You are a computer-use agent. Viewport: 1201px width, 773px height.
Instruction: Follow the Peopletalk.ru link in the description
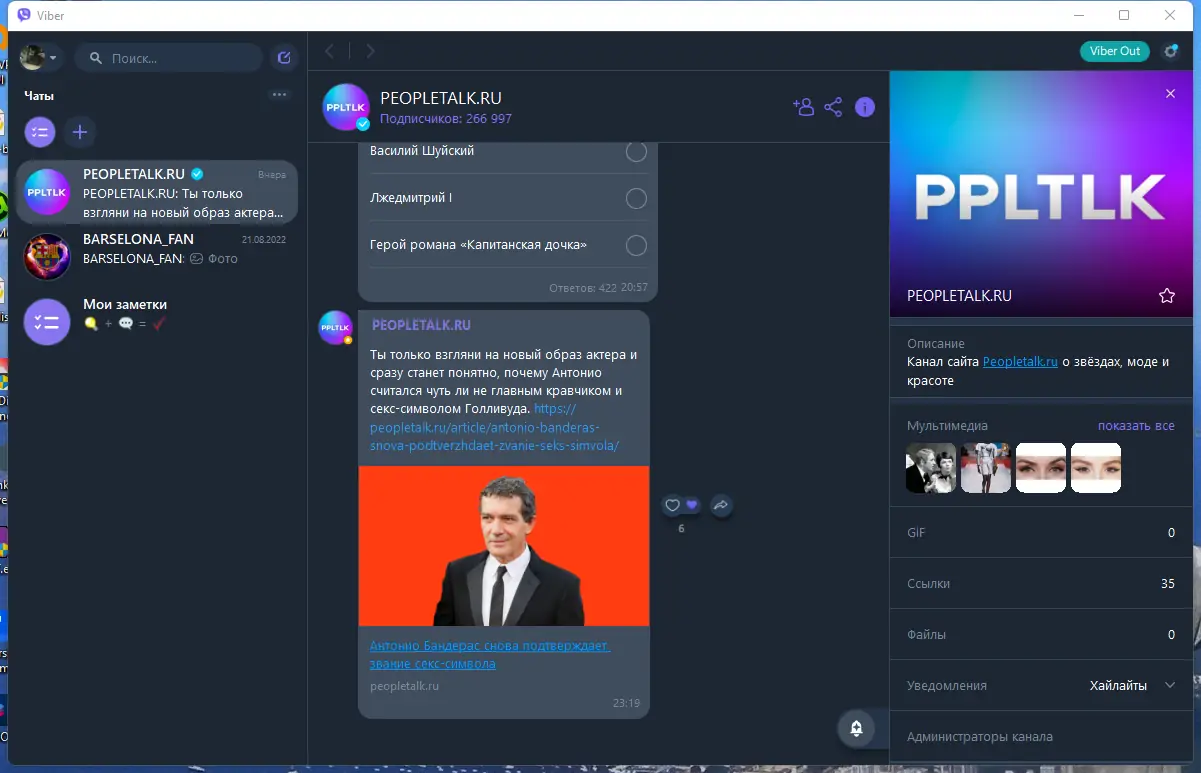[x=1019, y=361]
